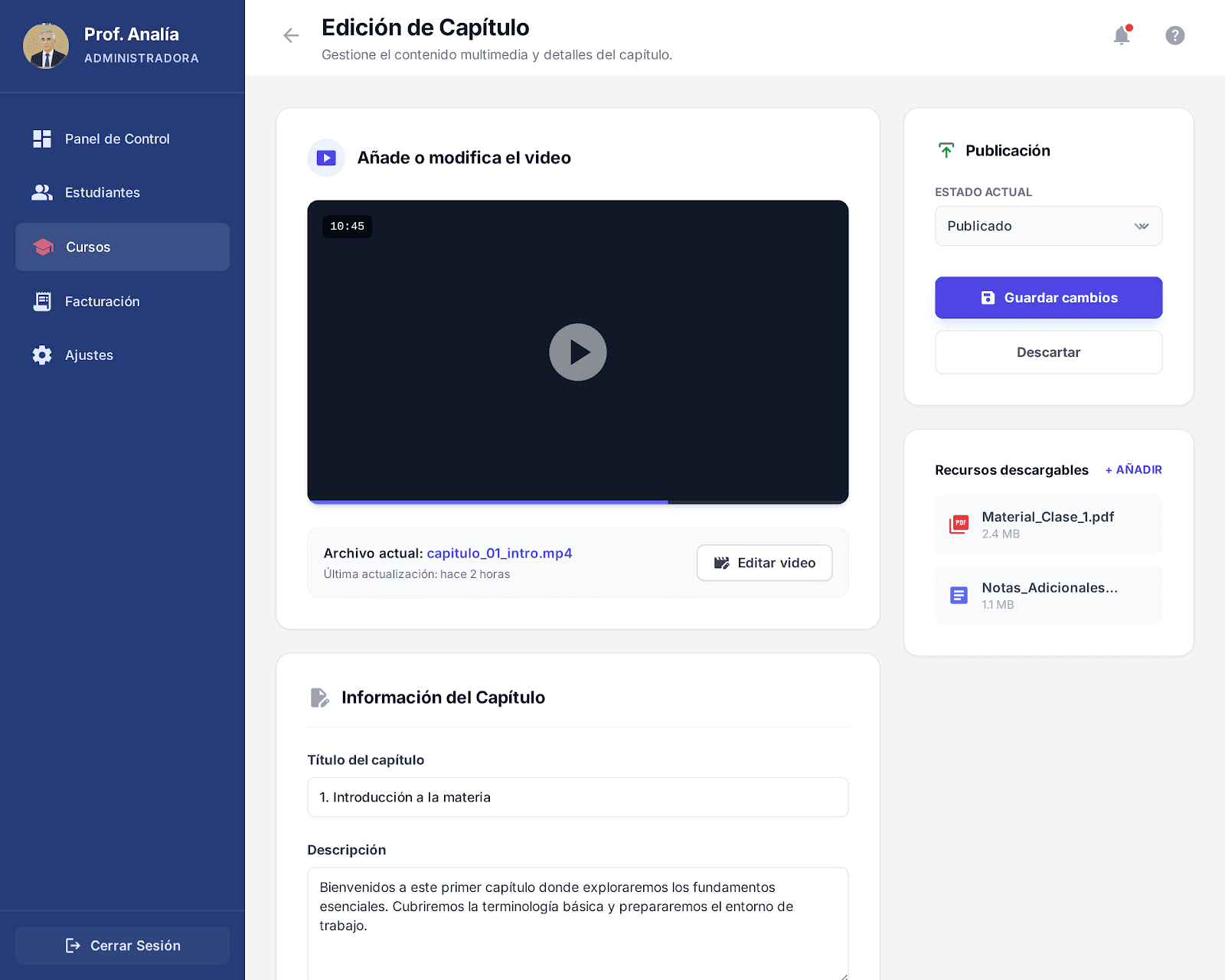Save with Guardar cambios button

tap(1048, 297)
